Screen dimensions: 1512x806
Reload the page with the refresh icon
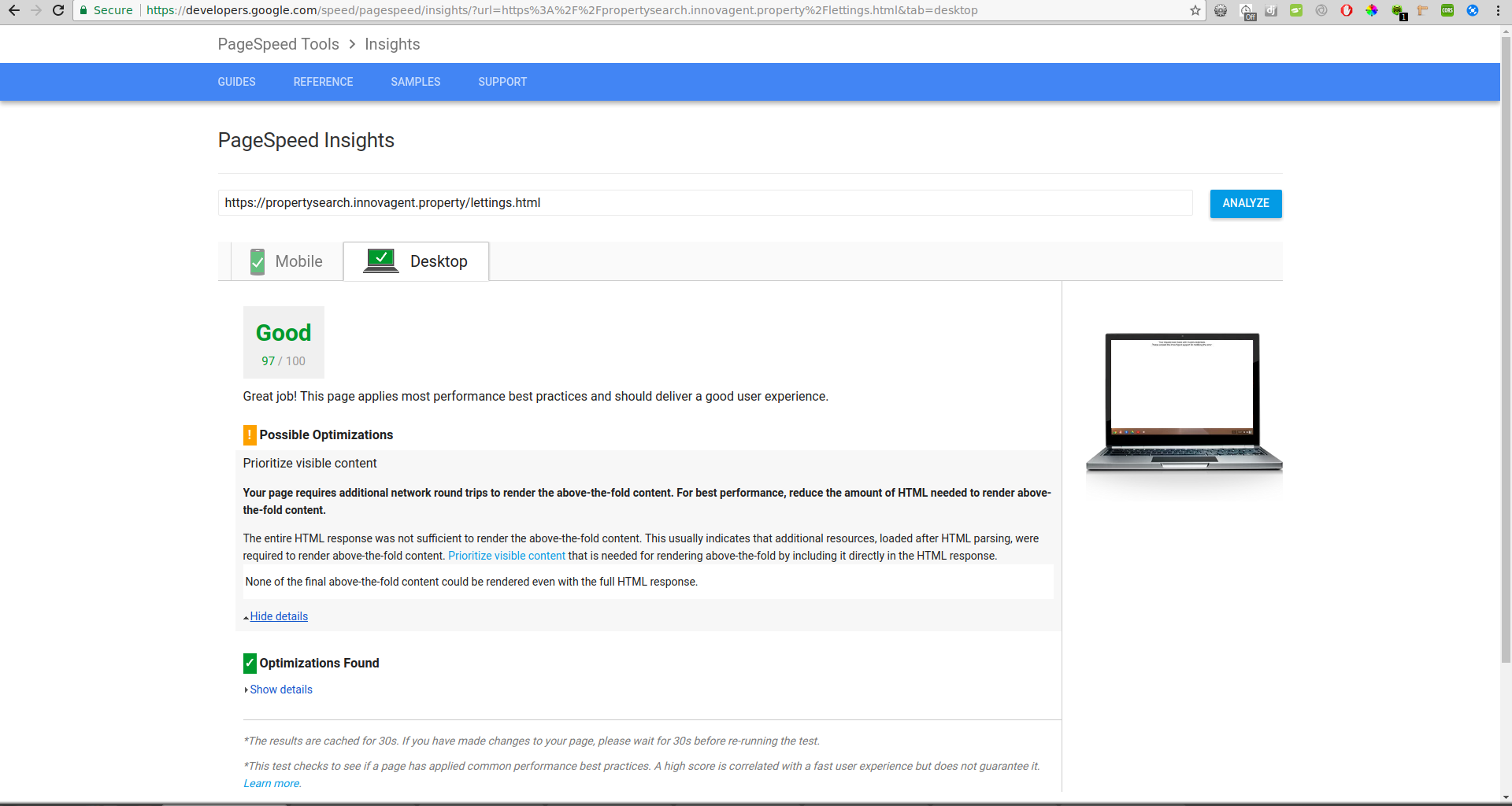58,10
